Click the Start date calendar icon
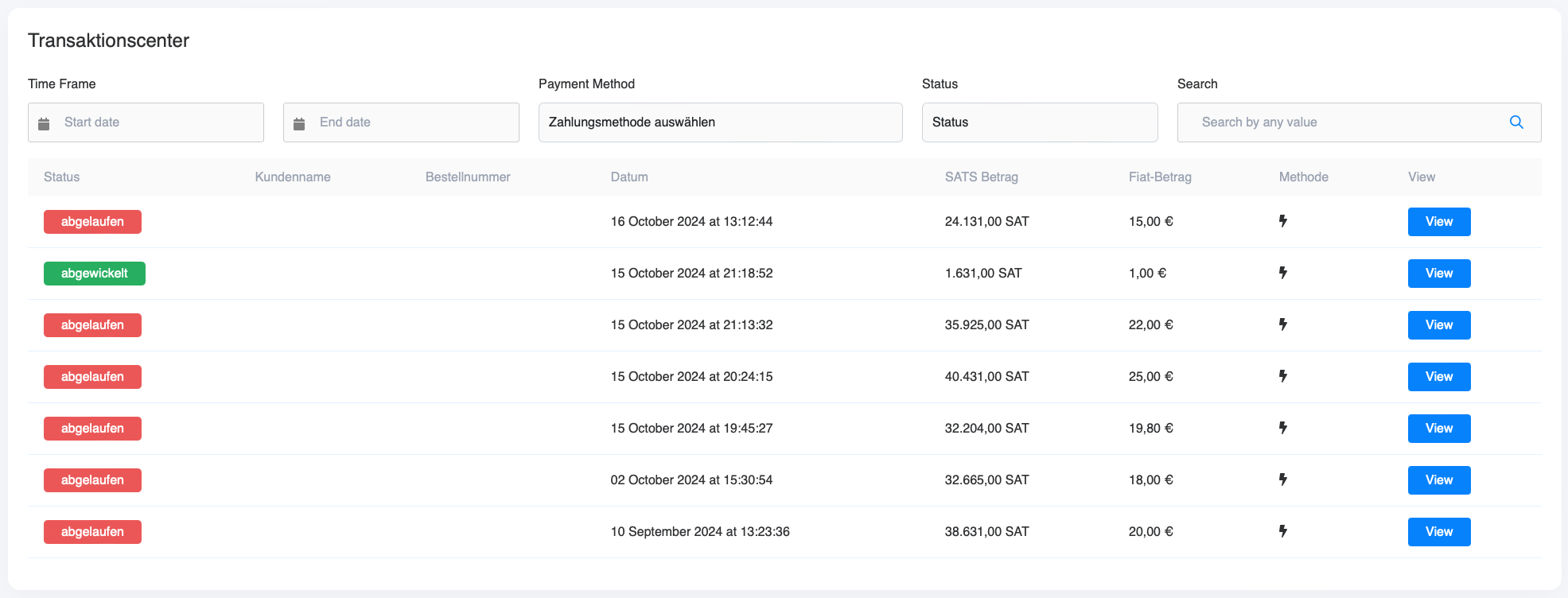This screenshot has width=1568, height=598. [45, 123]
